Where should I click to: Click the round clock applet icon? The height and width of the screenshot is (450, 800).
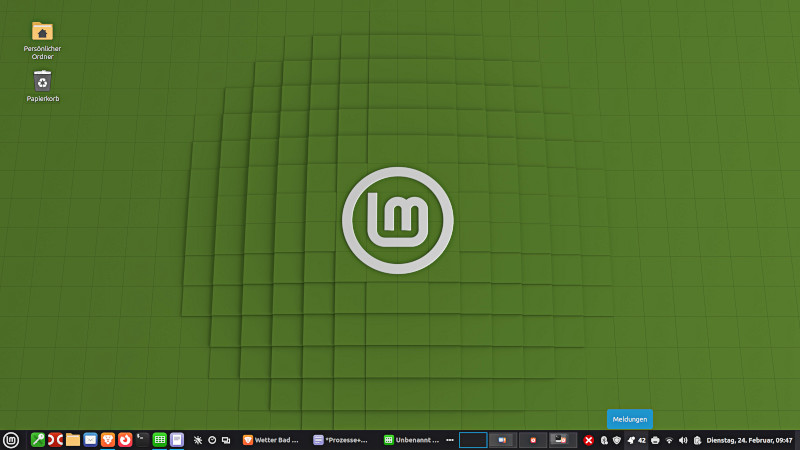point(212,440)
